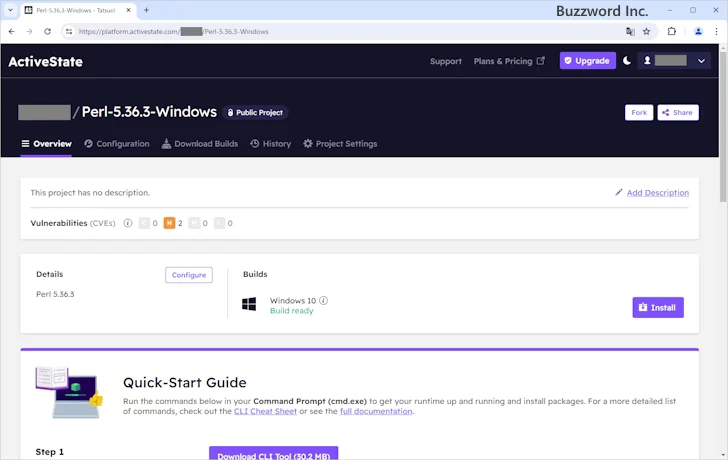Screen dimensions: 728x460
Task: Click the ActiveState logo
Action: (x=46, y=62)
